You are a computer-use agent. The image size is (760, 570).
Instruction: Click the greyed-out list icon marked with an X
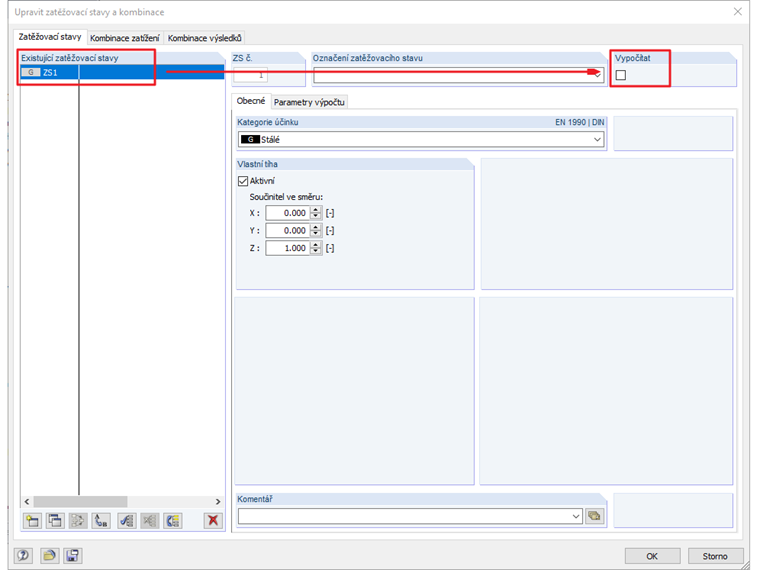click(x=150, y=521)
